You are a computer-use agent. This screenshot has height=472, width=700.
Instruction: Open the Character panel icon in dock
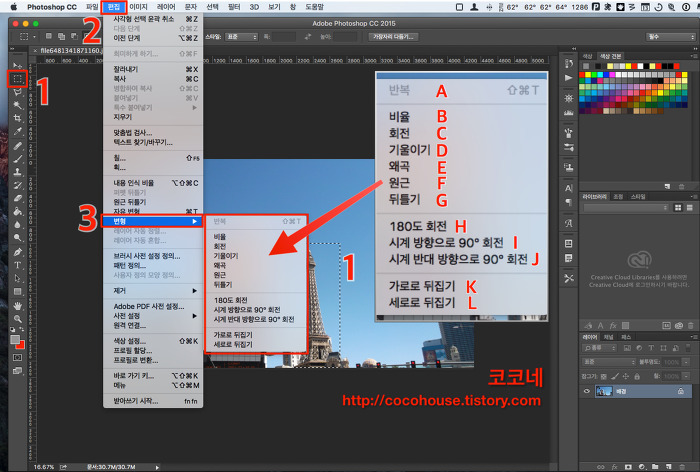pos(568,188)
